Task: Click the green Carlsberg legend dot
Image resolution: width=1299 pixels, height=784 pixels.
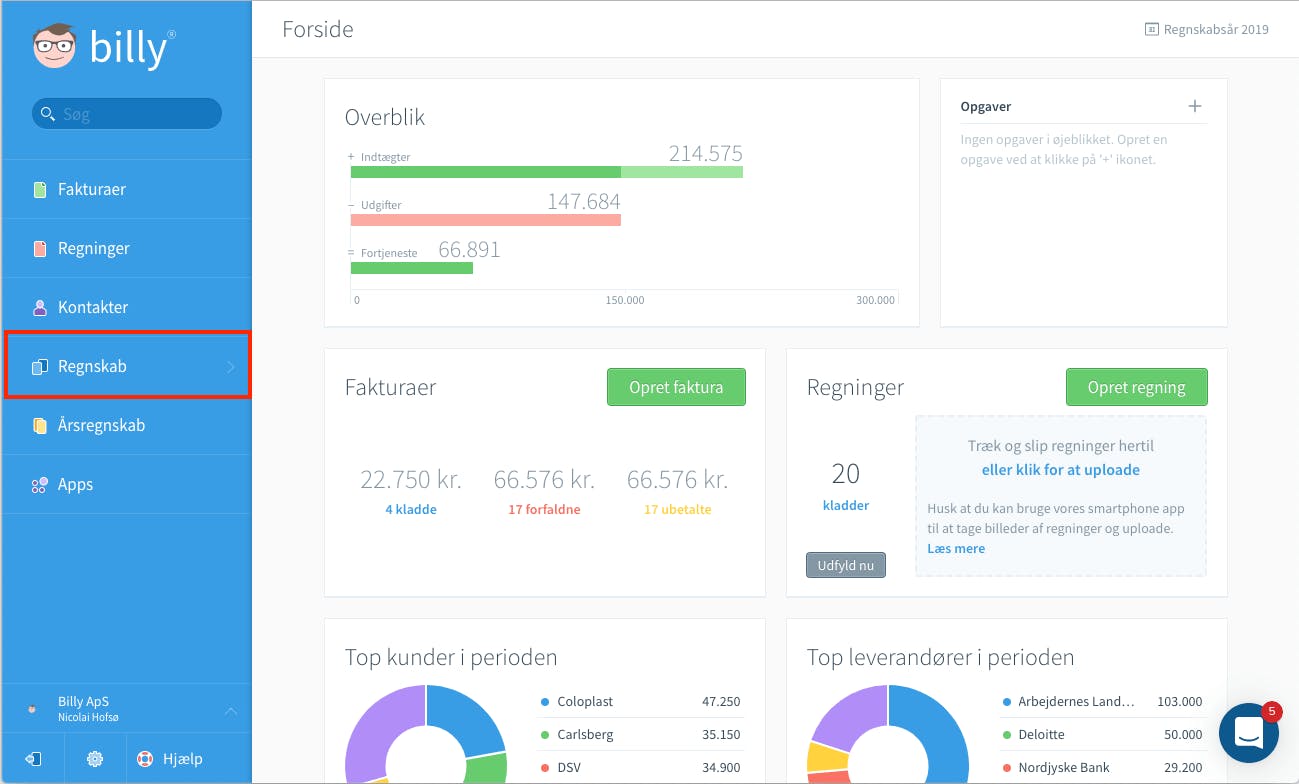Action: tap(545, 735)
